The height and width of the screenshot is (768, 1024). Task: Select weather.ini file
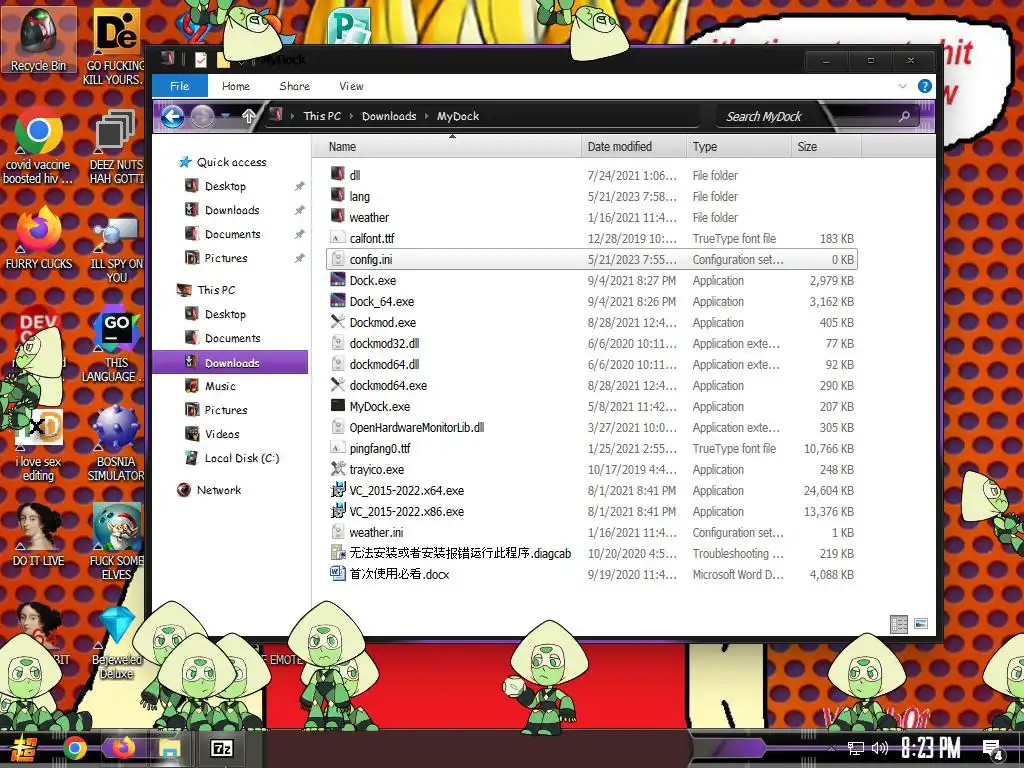coord(592,532)
